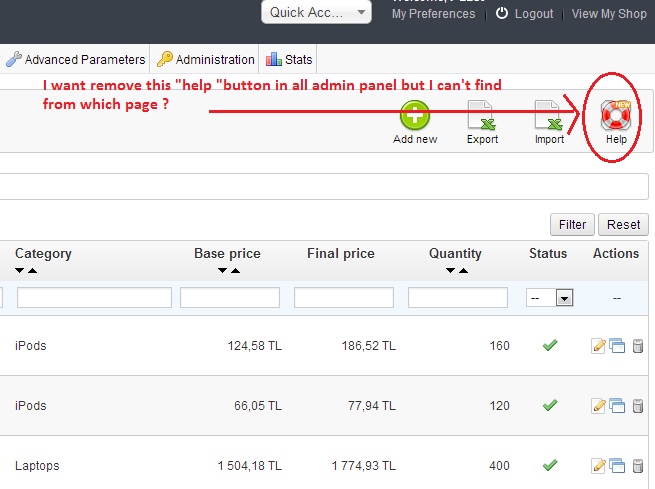Click the green Add new icon
The height and width of the screenshot is (489, 655).
[x=415, y=116]
